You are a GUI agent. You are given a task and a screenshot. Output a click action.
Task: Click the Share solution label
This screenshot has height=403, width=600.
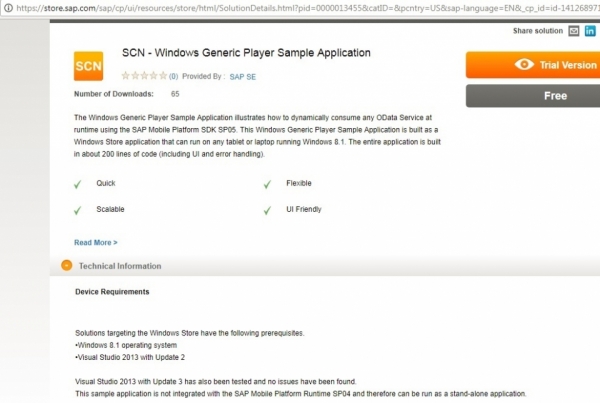pyautogui.click(x=538, y=31)
